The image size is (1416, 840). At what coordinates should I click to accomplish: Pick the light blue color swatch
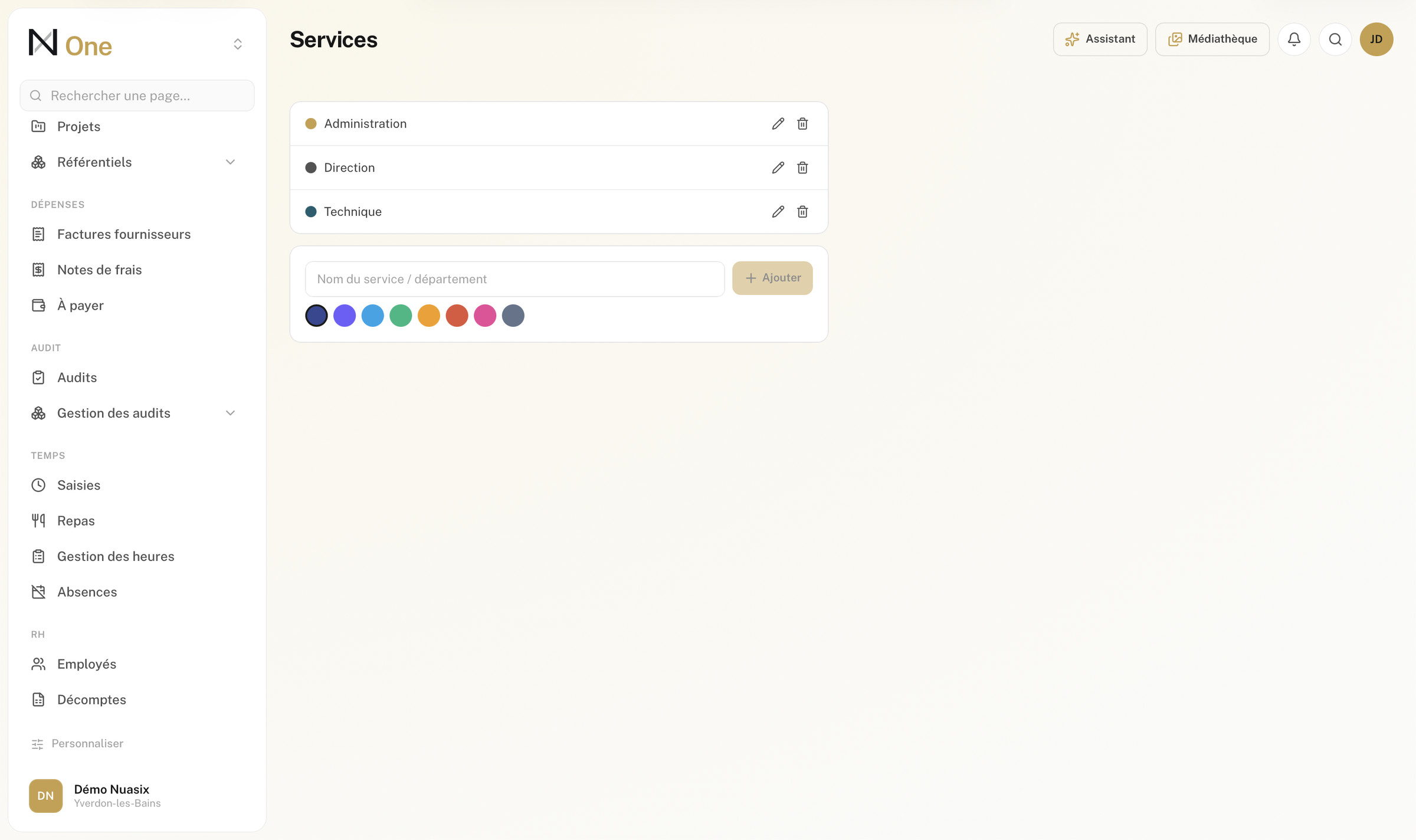coord(373,316)
